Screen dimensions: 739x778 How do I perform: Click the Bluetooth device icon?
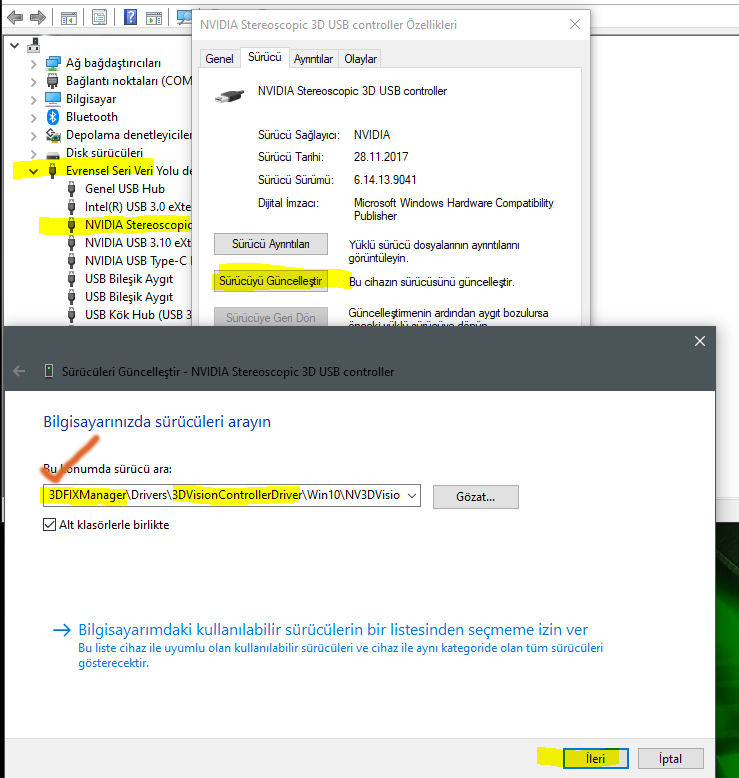pyautogui.click(x=53, y=117)
